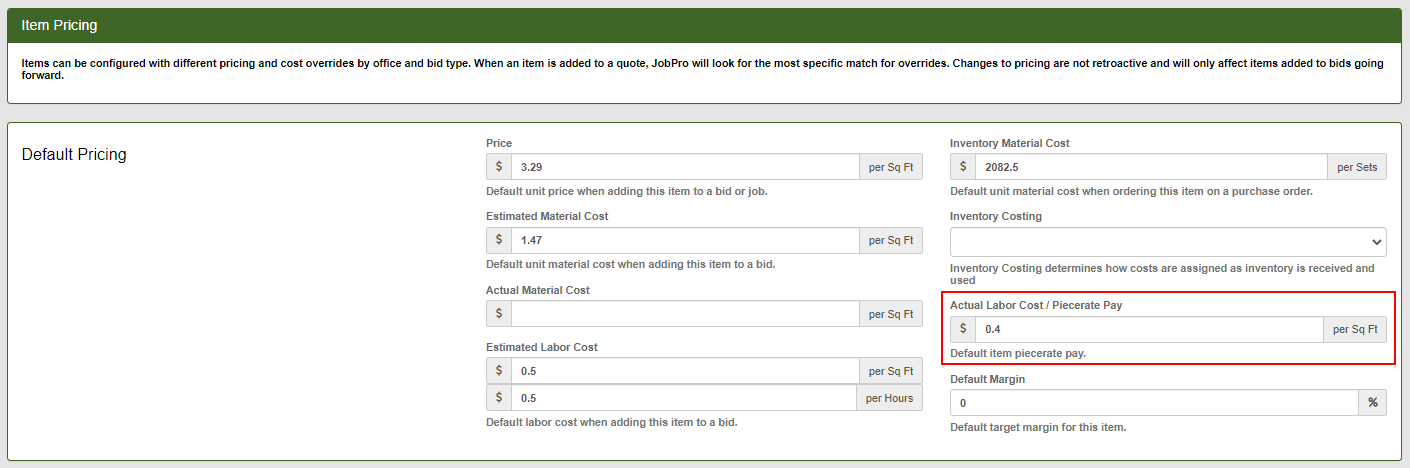This screenshot has width=1410, height=468.
Task: Click dollar sign beside Piecerate Pay field
Action: click(x=963, y=329)
